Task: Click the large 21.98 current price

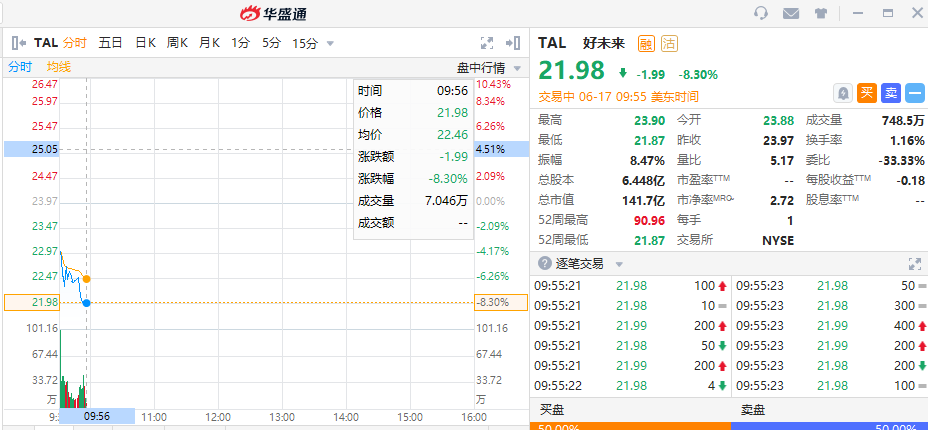Action: pyautogui.click(x=571, y=70)
